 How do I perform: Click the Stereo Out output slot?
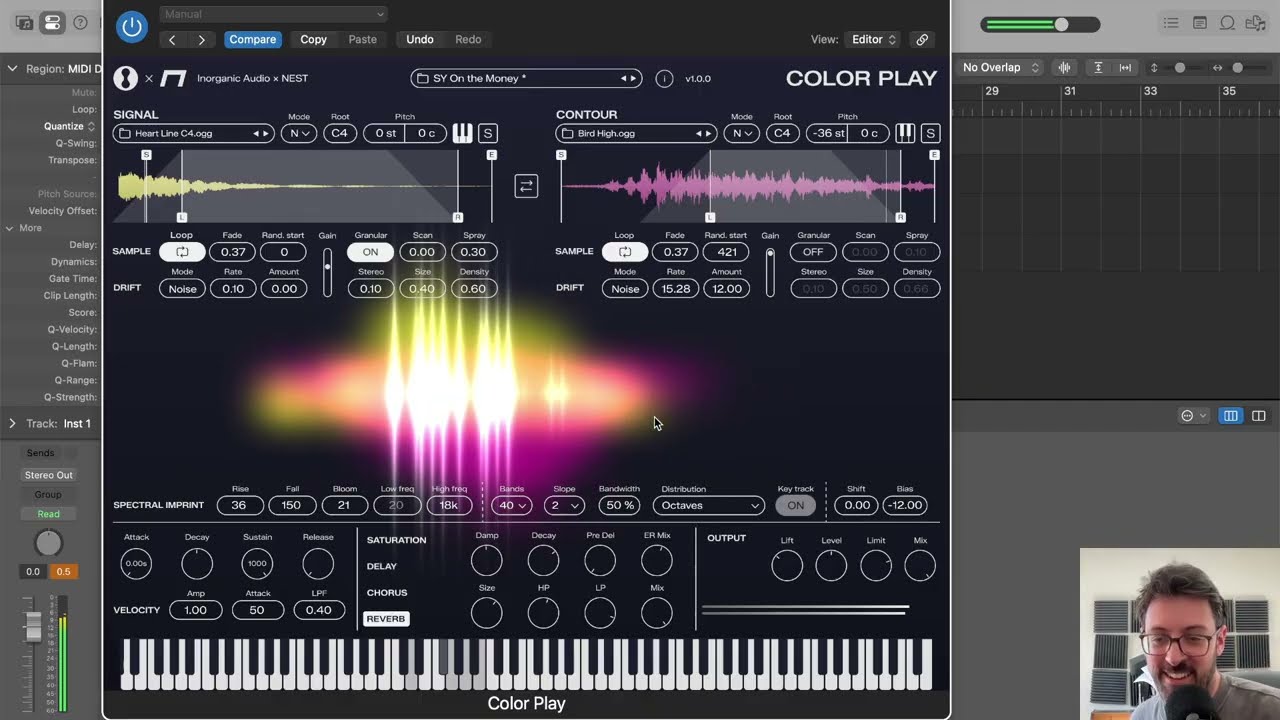pyautogui.click(x=48, y=475)
